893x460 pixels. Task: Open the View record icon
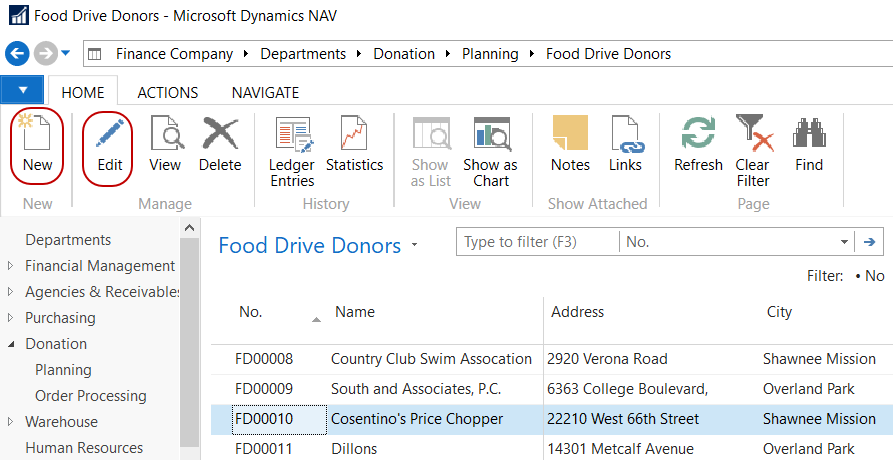point(165,135)
